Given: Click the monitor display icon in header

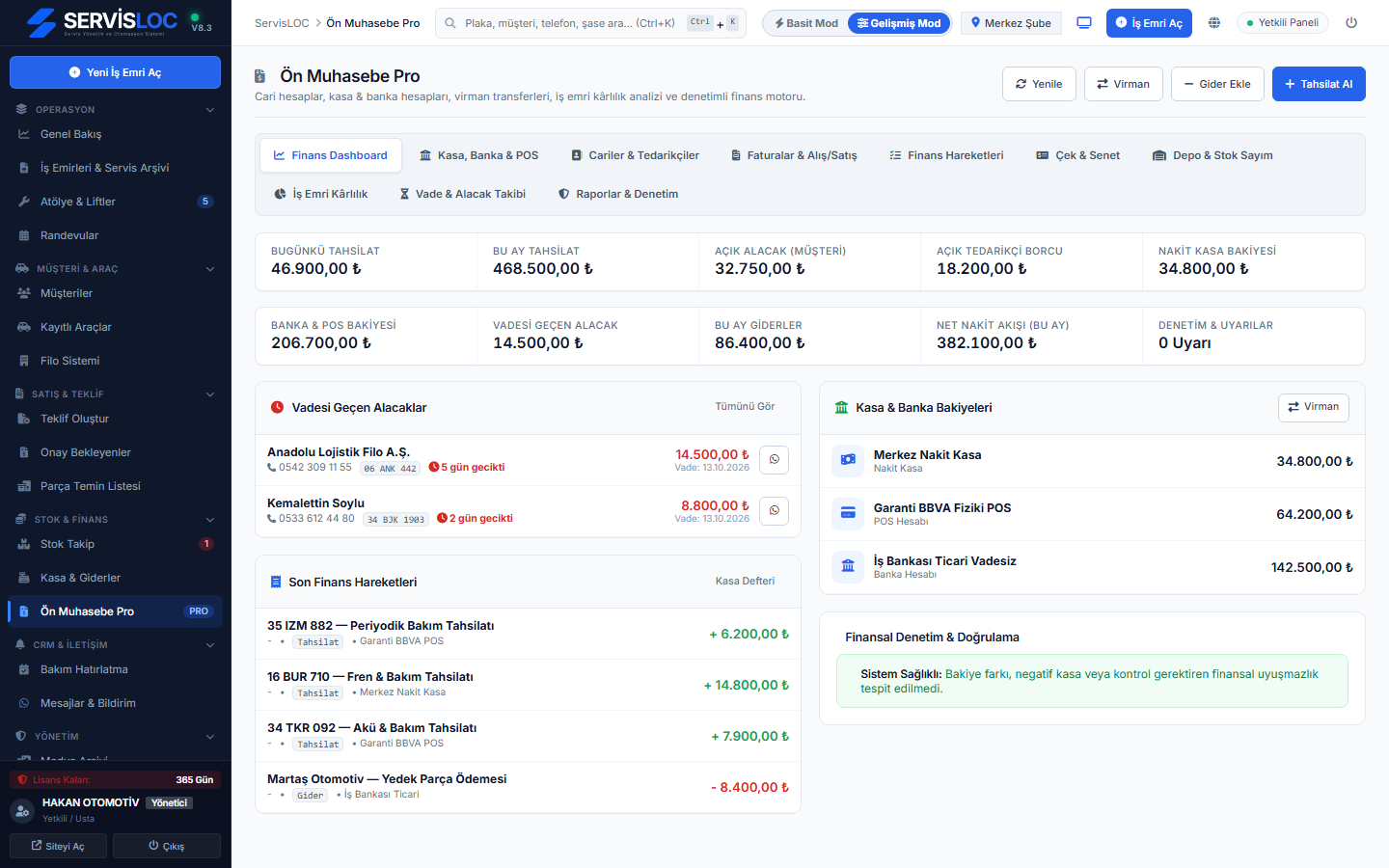Looking at the screenshot, I should pyautogui.click(x=1084, y=23).
